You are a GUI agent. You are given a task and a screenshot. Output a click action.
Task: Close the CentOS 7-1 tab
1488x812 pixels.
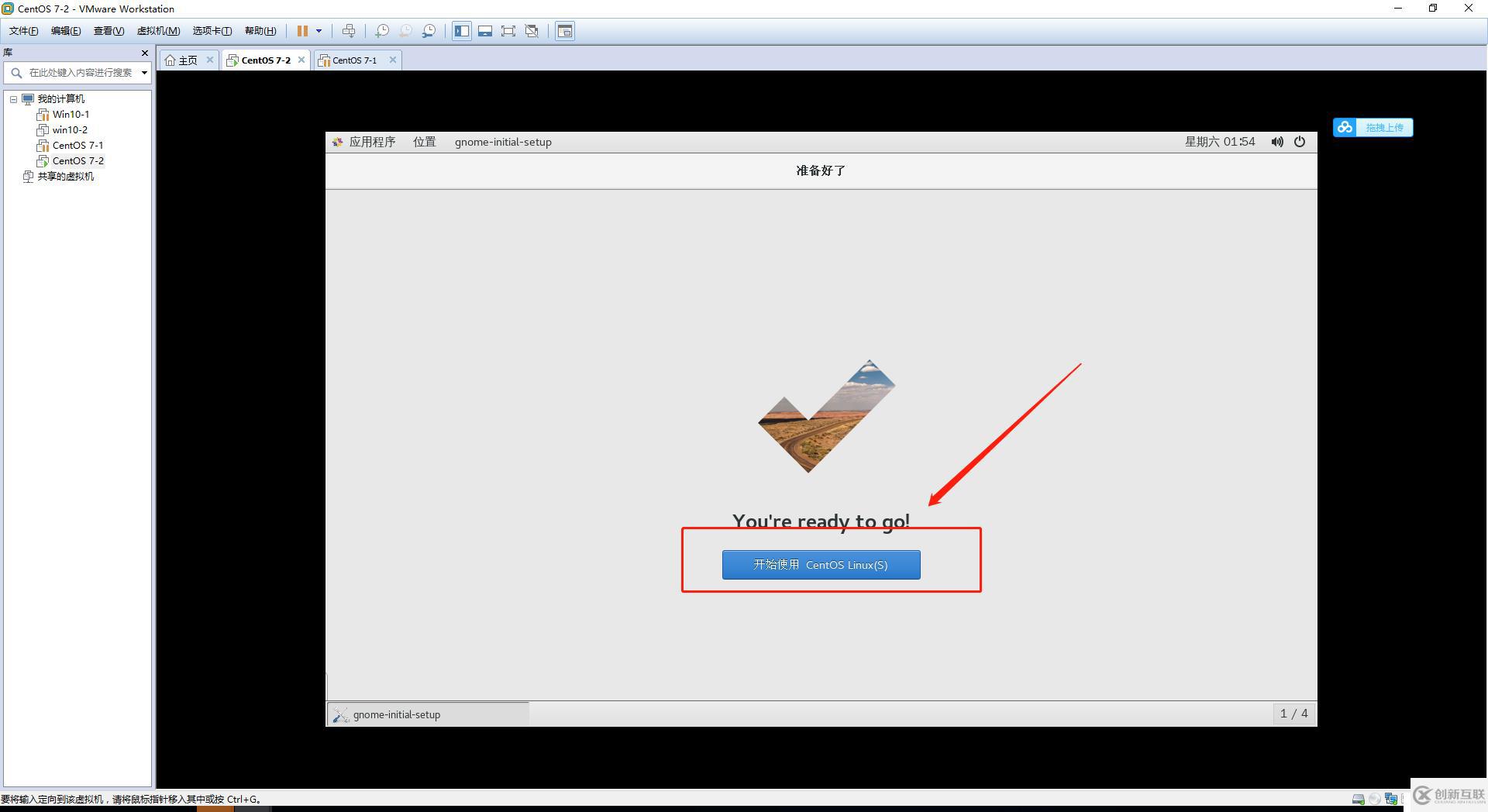tap(393, 60)
